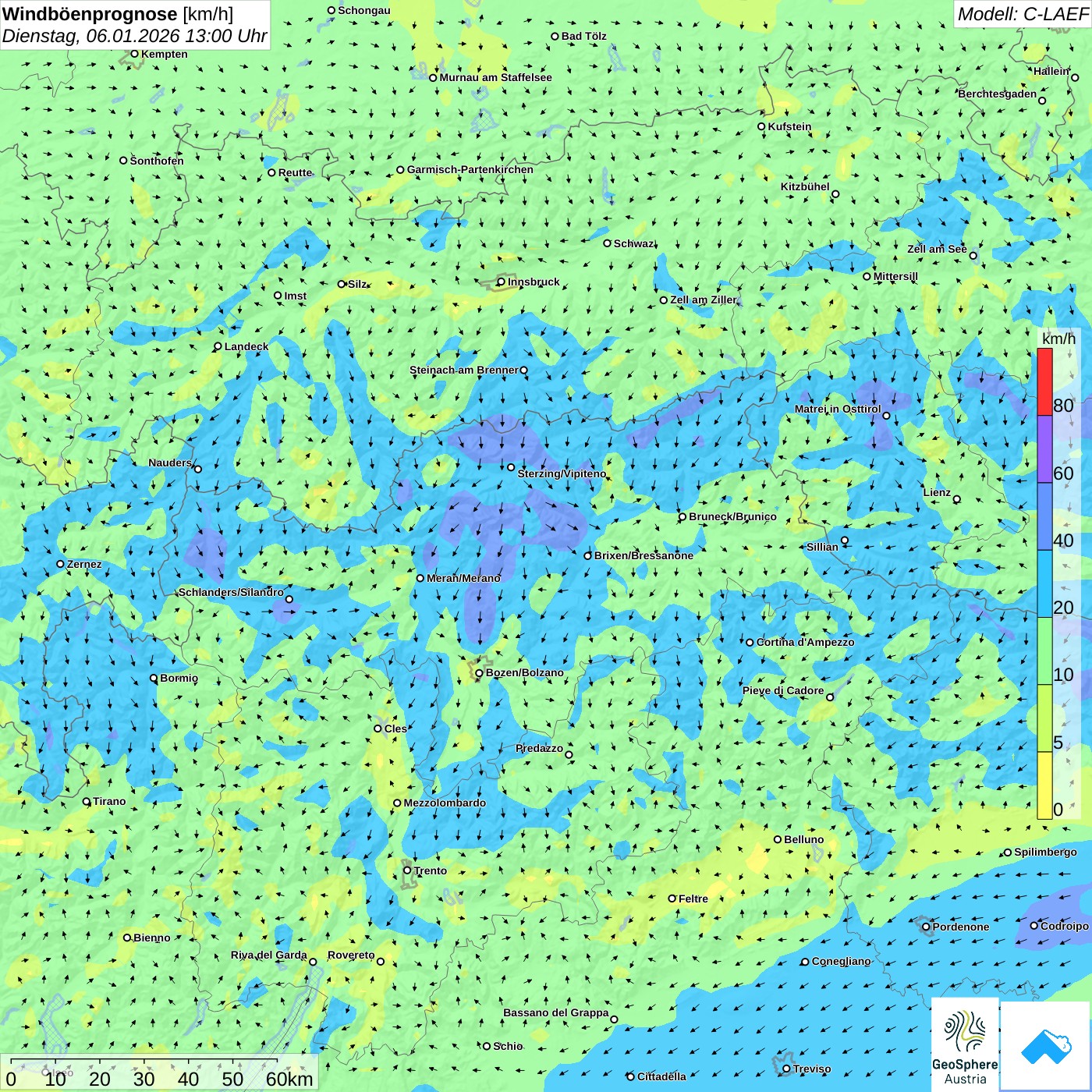Viewport: 1092px width, 1092px height.
Task: Click the Sillian label
Action: 822,547
